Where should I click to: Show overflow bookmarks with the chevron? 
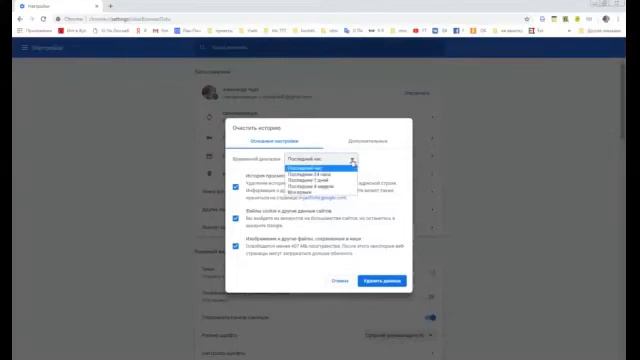coord(569,31)
